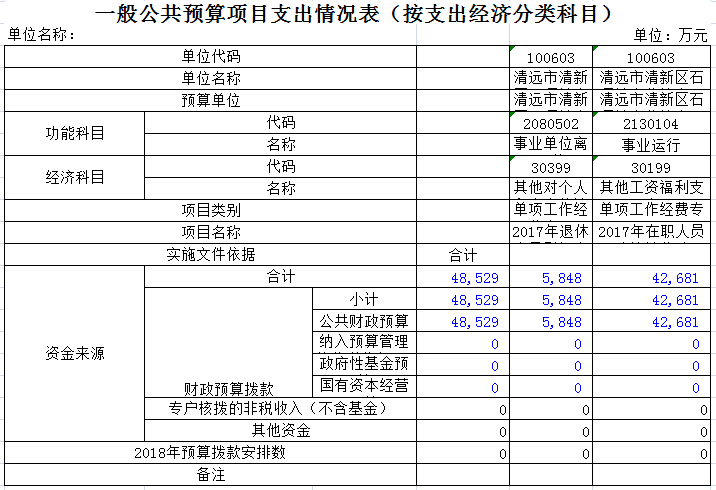The width and height of the screenshot is (716, 490).
Task: Click the 政府性基金预 row label
Action: click(362, 364)
